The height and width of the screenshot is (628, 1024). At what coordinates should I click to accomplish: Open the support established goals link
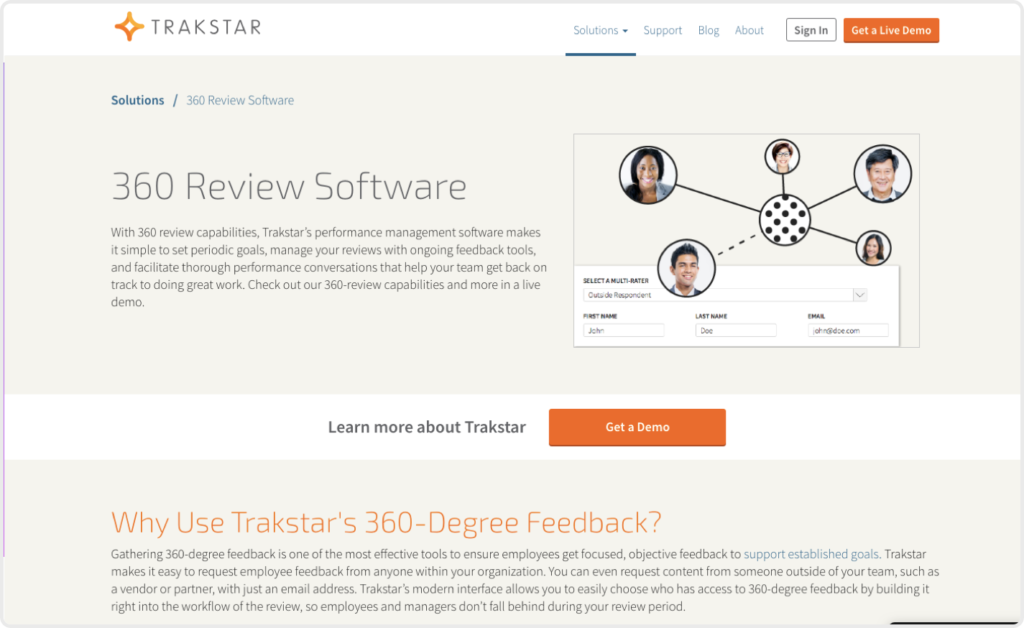point(811,554)
